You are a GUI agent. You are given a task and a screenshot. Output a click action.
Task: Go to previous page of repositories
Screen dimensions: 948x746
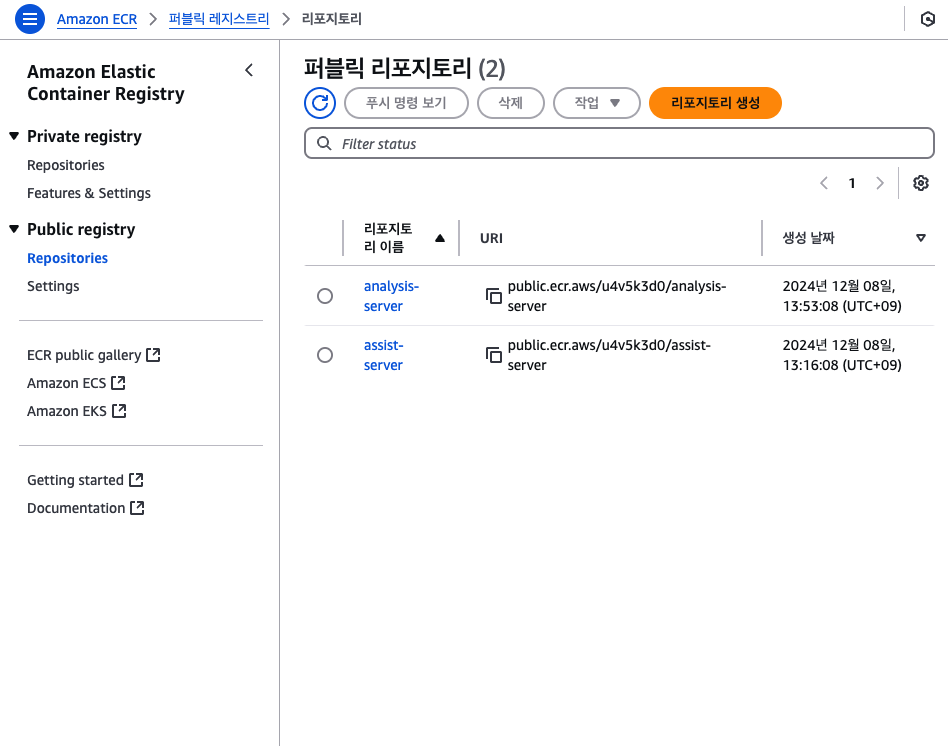(x=823, y=183)
